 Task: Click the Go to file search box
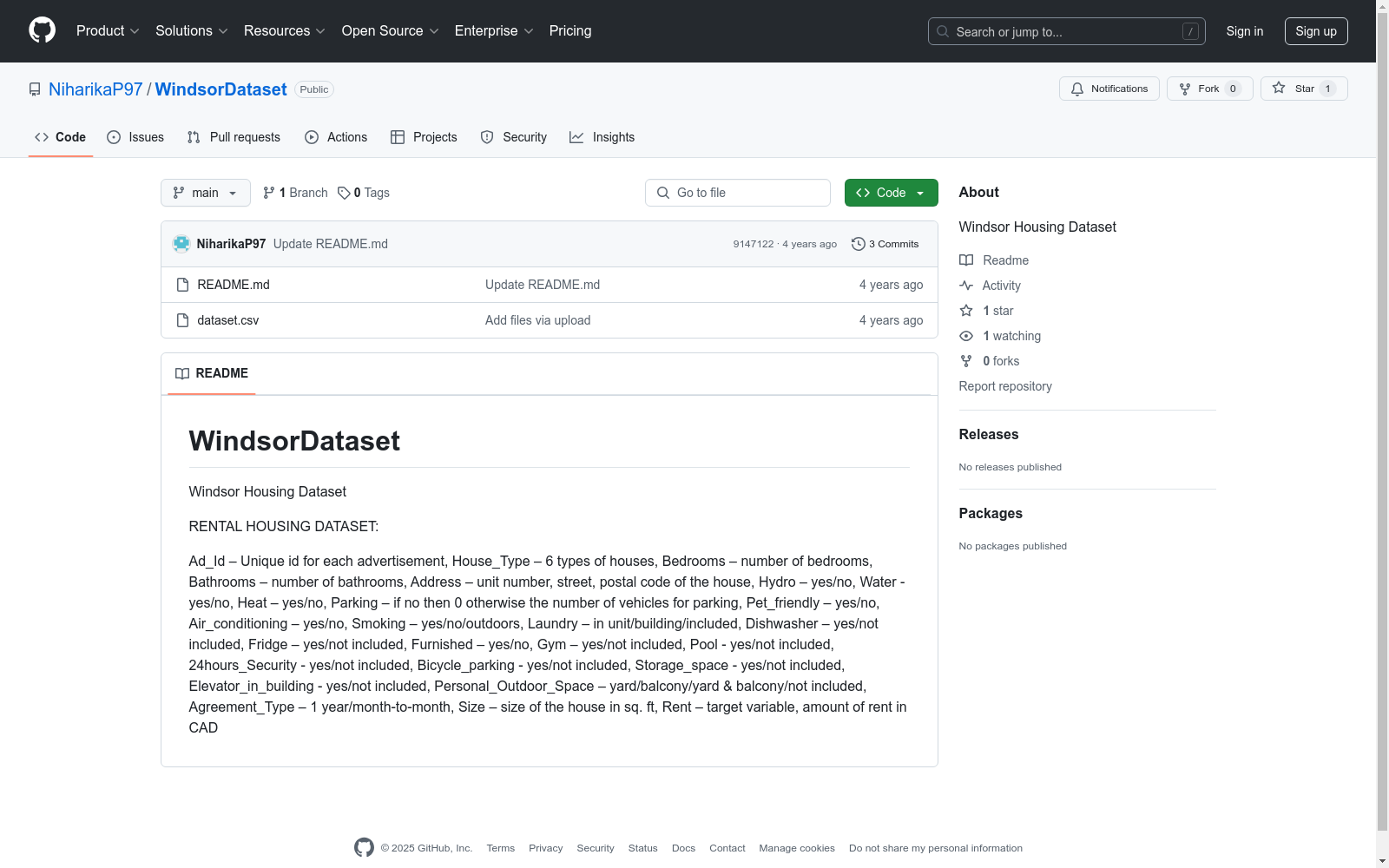pos(738,193)
